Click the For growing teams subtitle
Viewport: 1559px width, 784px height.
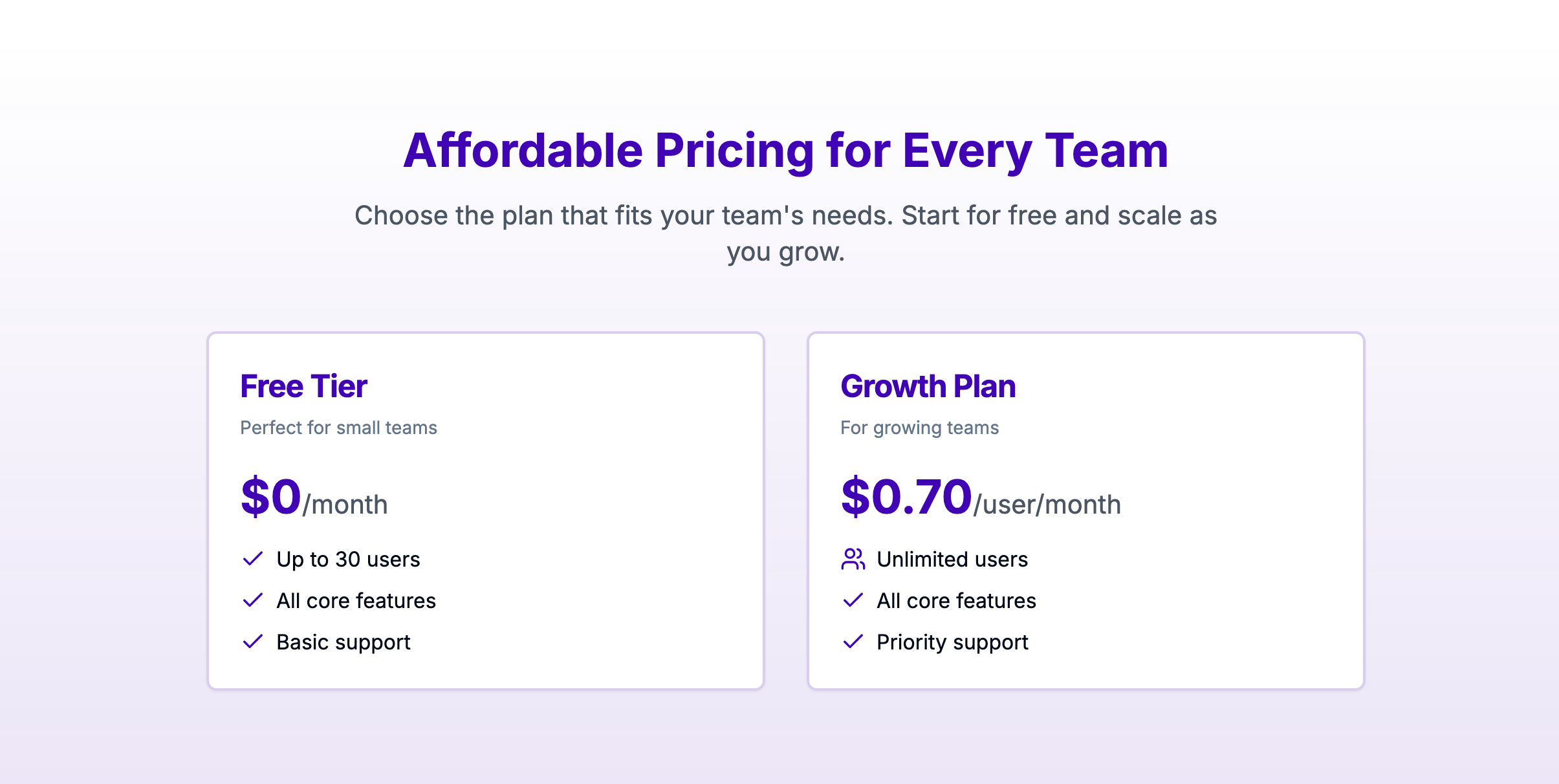click(919, 428)
